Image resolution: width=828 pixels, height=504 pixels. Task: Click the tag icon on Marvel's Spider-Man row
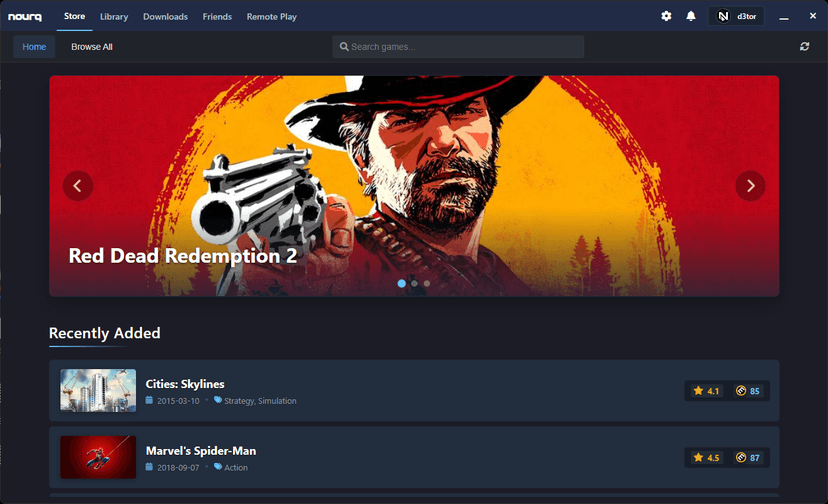218,466
